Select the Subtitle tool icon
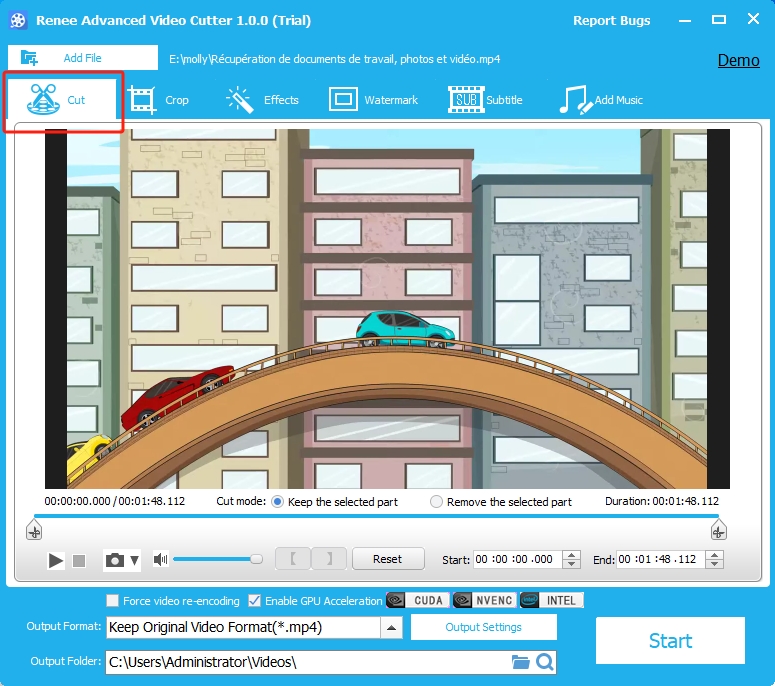This screenshot has height=686, width=775. (465, 100)
